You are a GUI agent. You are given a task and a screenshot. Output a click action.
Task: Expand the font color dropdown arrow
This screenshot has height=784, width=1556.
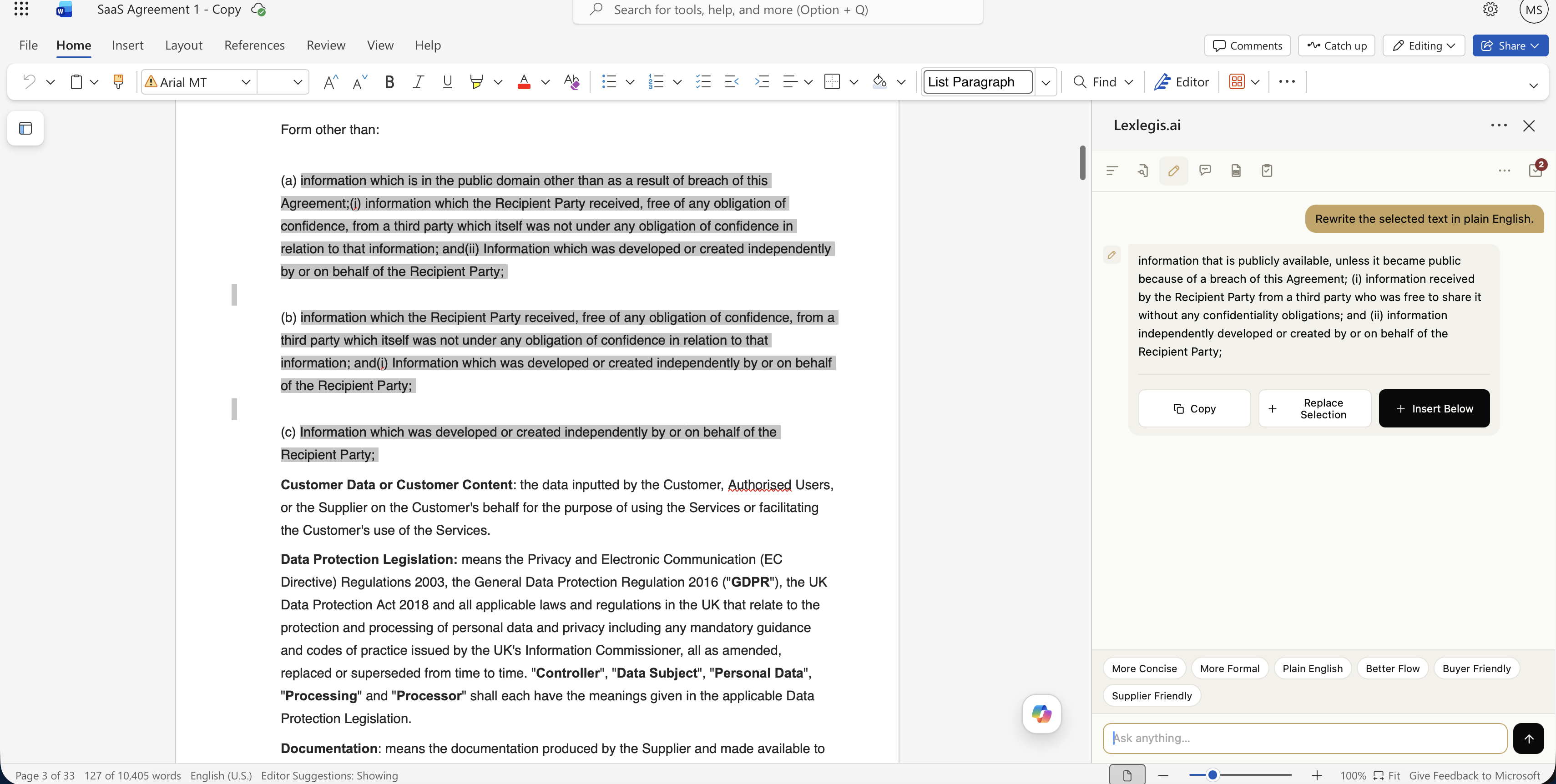pyautogui.click(x=546, y=82)
